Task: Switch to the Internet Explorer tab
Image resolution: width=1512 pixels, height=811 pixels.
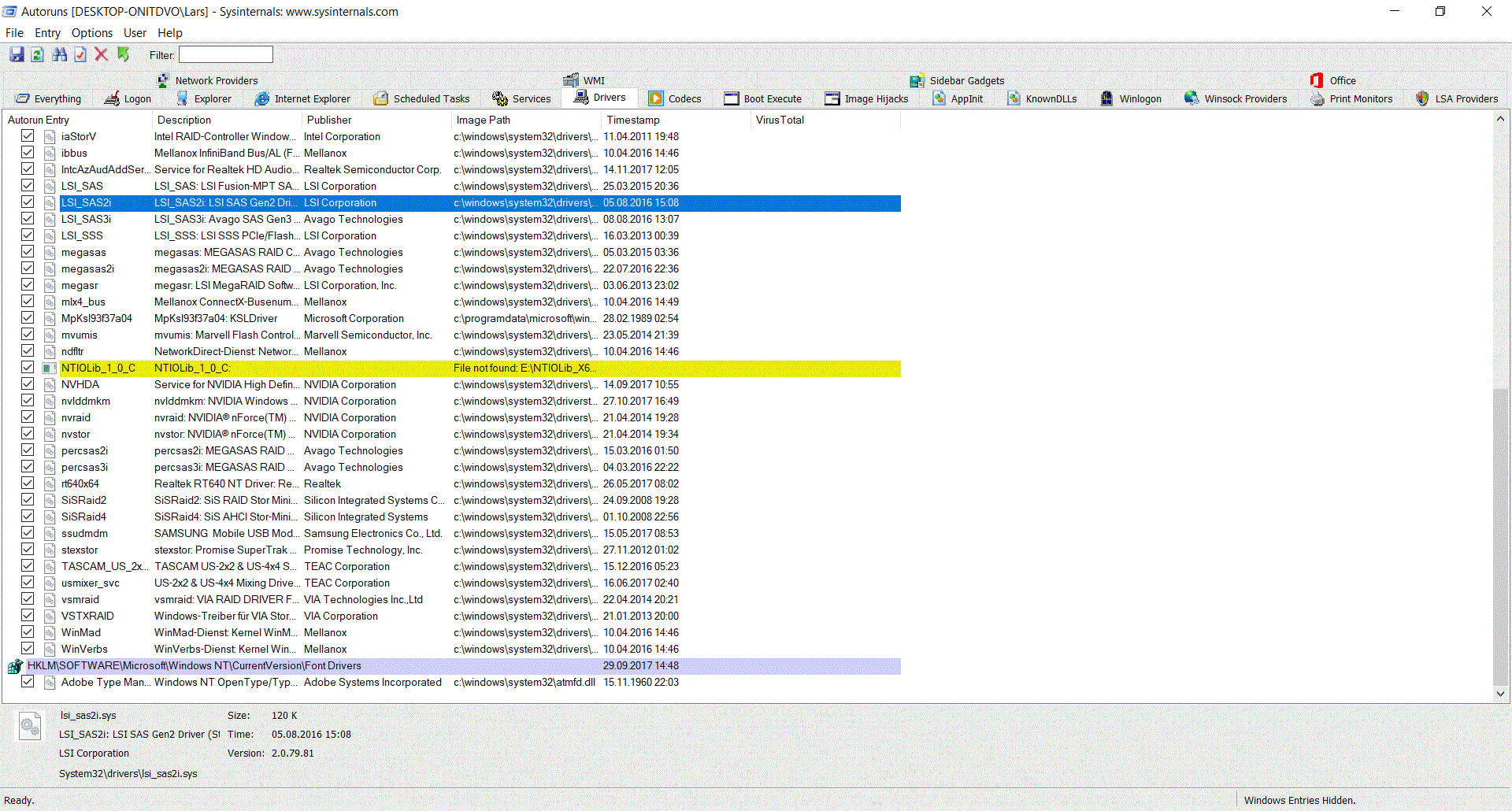Action: click(303, 98)
